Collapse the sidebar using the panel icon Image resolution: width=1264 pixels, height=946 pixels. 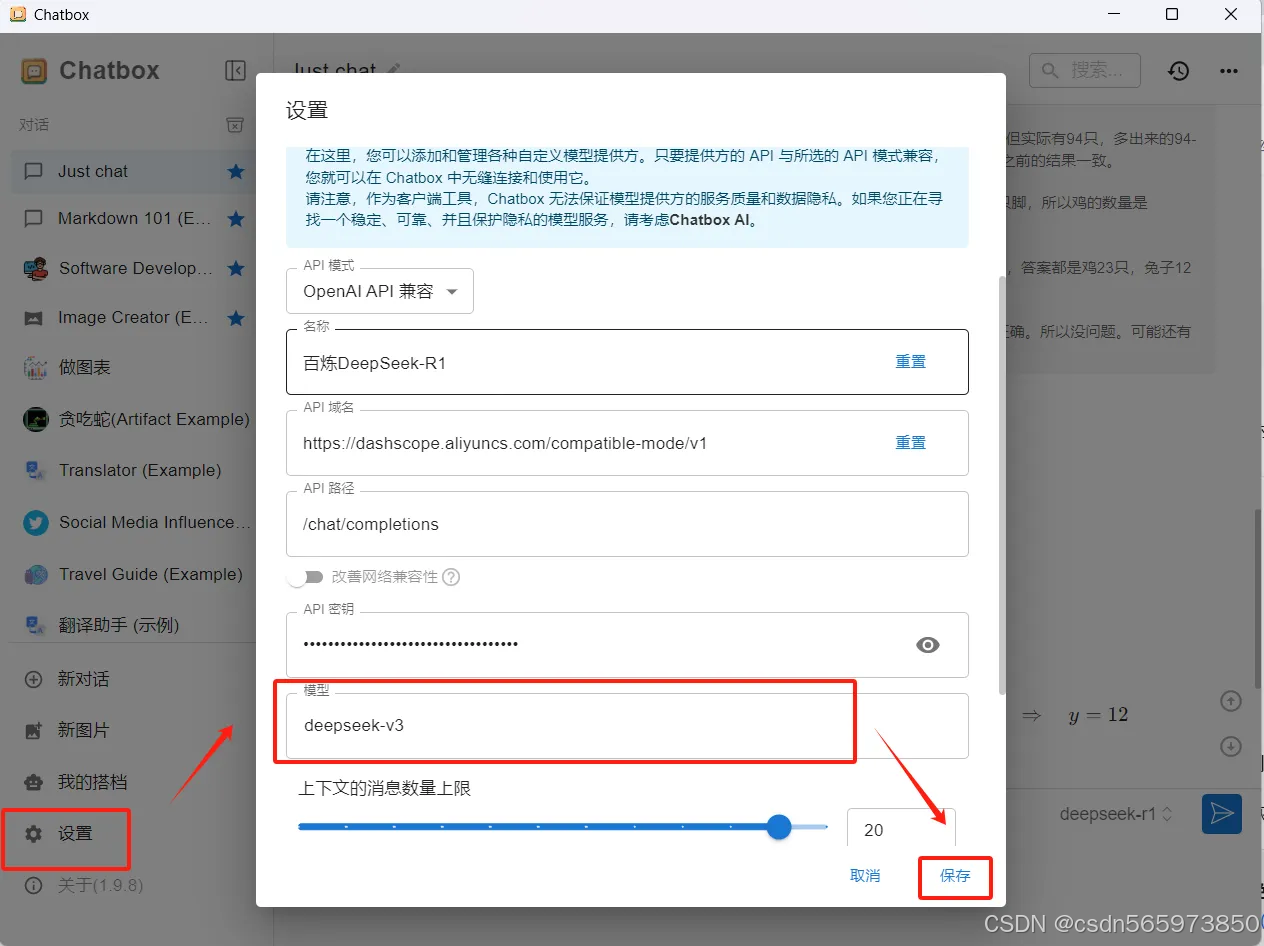235,70
